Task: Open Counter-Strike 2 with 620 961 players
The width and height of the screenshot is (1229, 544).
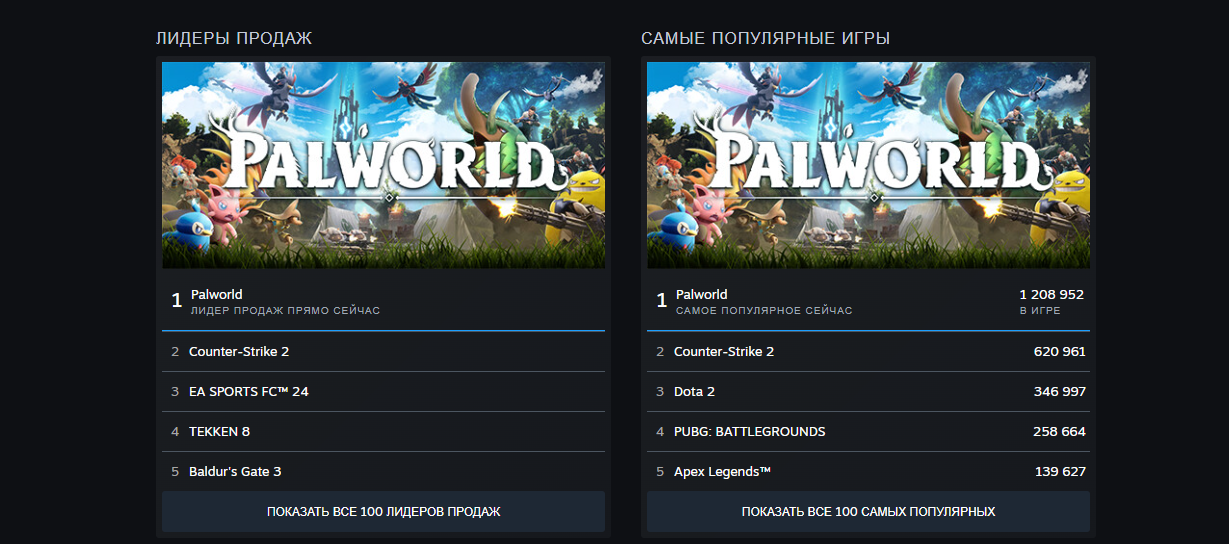Action: (868, 352)
